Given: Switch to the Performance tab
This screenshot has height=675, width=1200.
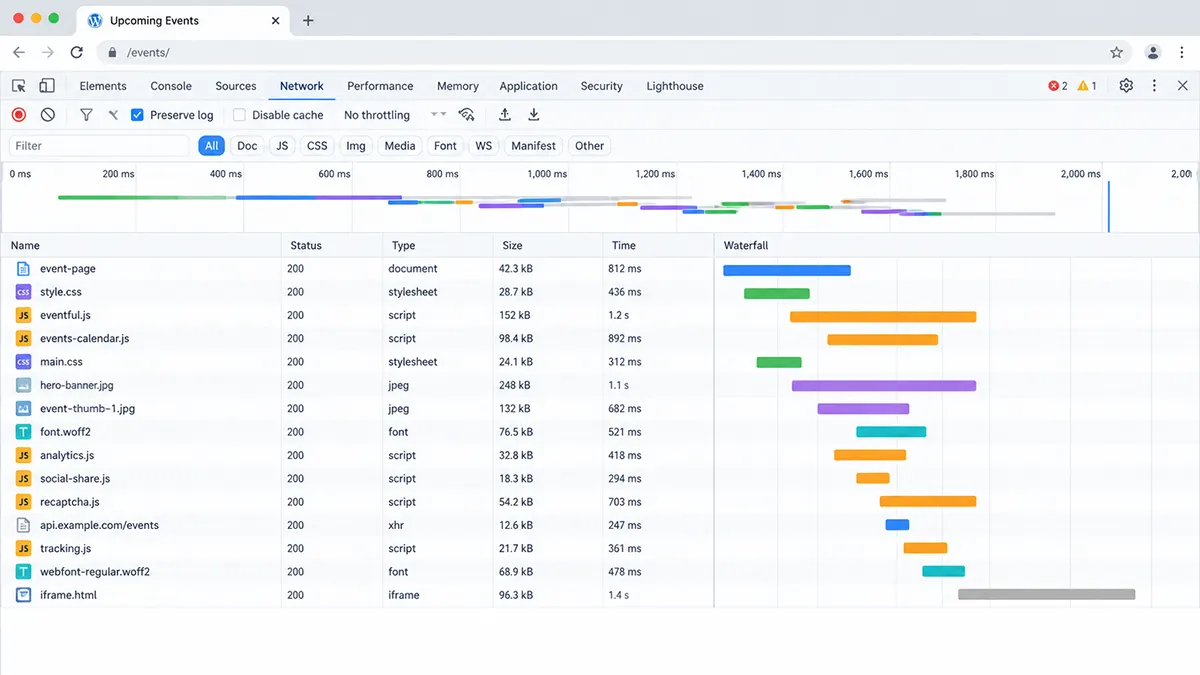Looking at the screenshot, I should (x=380, y=86).
